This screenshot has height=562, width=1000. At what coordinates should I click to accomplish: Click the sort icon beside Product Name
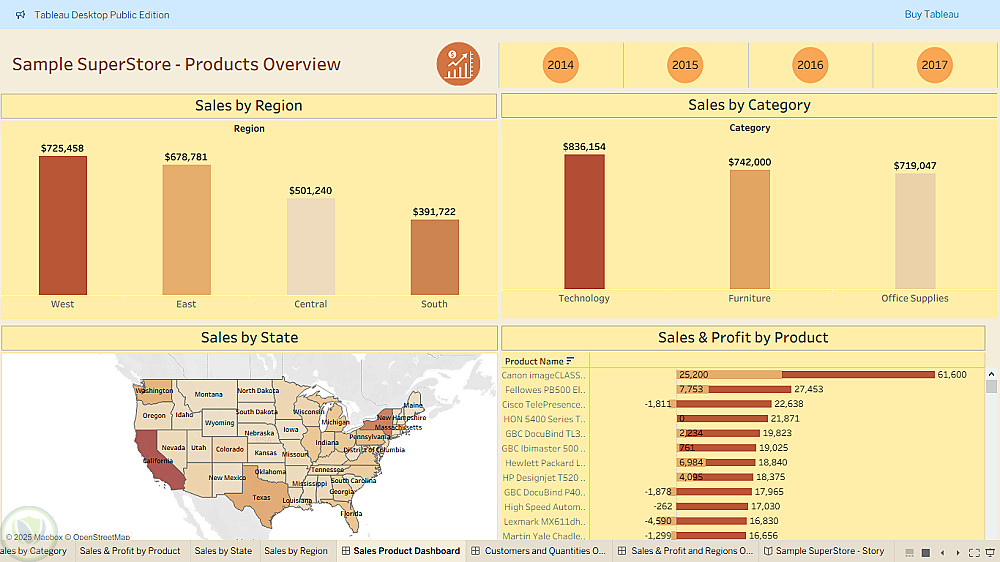(570, 361)
